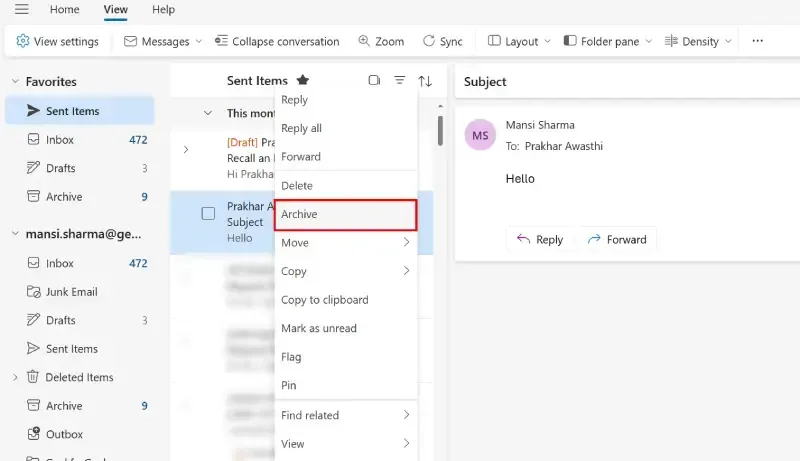Switch to the Home tab

(x=64, y=9)
